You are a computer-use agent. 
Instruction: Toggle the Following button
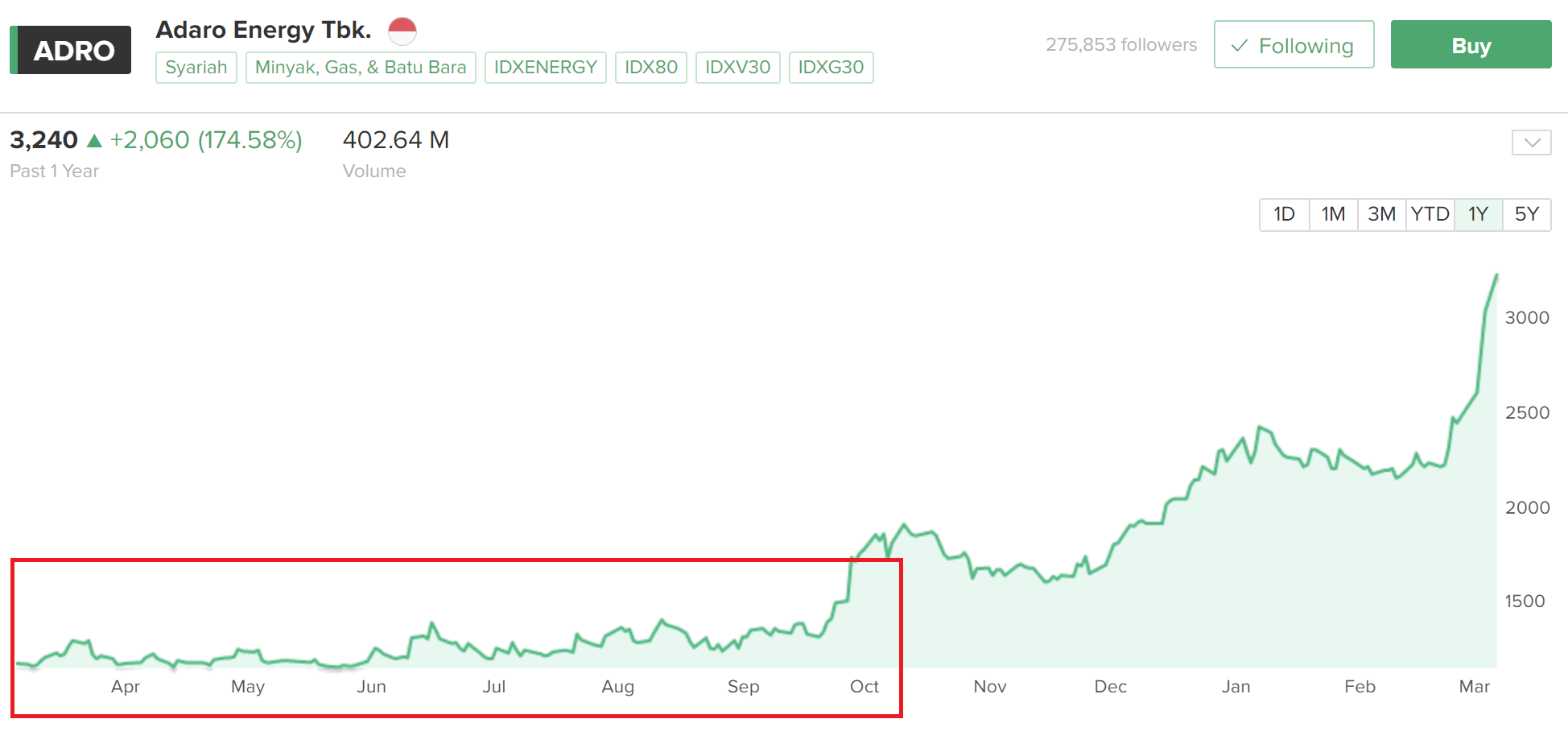click(1293, 45)
